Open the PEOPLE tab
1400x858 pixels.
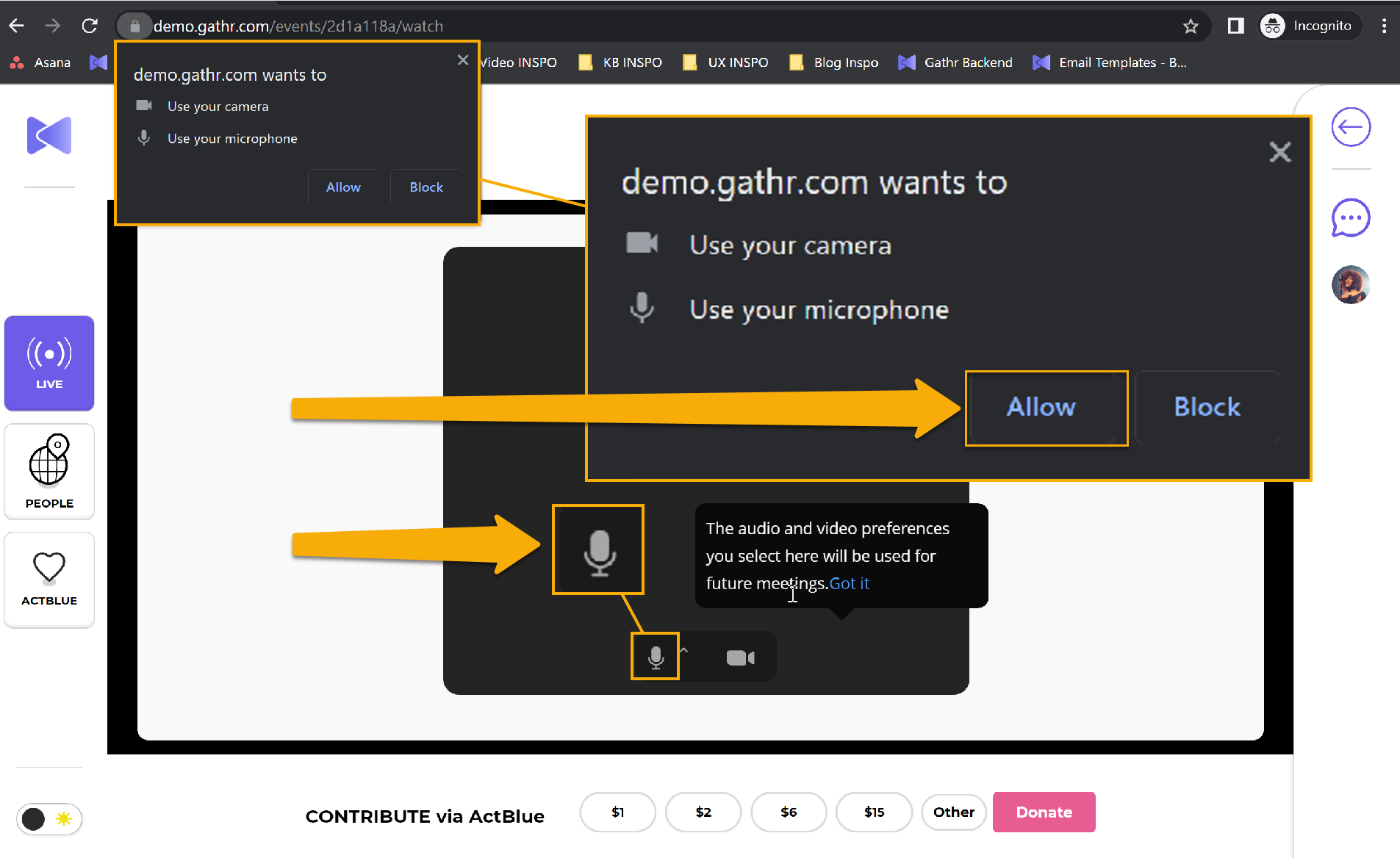point(49,472)
